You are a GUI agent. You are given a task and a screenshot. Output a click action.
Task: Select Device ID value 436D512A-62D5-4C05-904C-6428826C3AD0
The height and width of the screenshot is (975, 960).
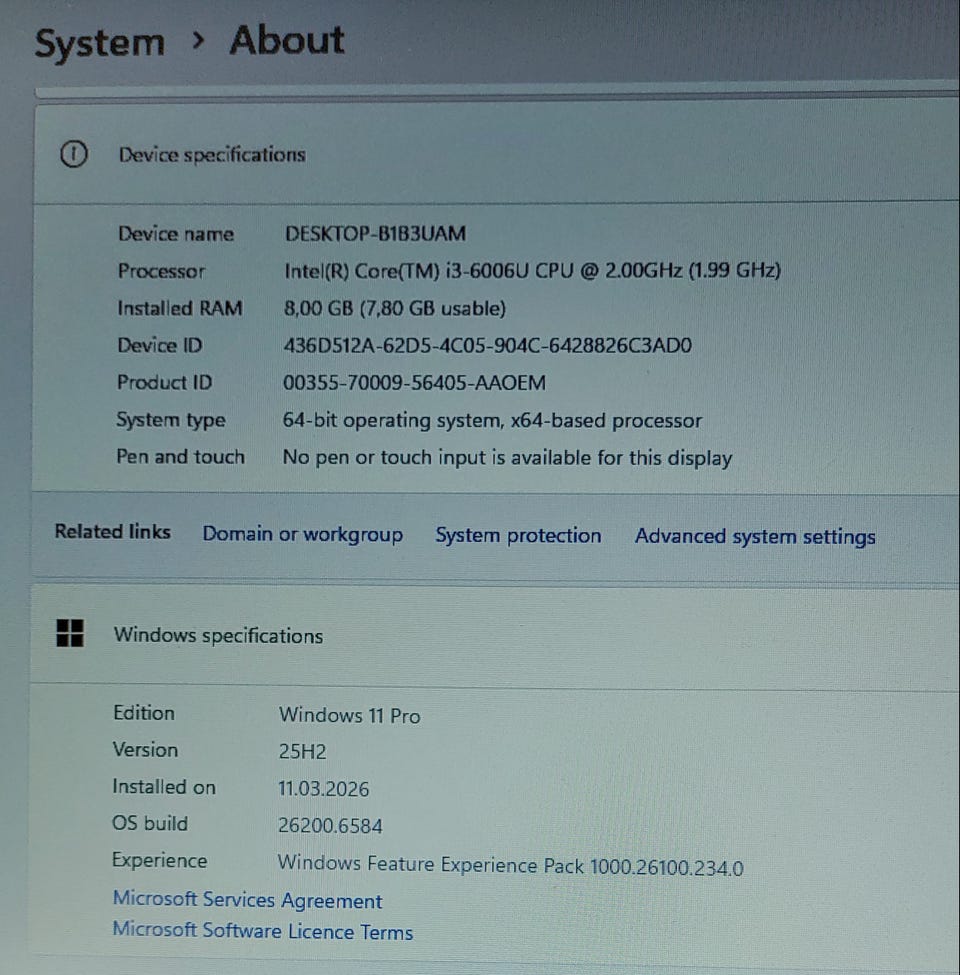click(487, 346)
